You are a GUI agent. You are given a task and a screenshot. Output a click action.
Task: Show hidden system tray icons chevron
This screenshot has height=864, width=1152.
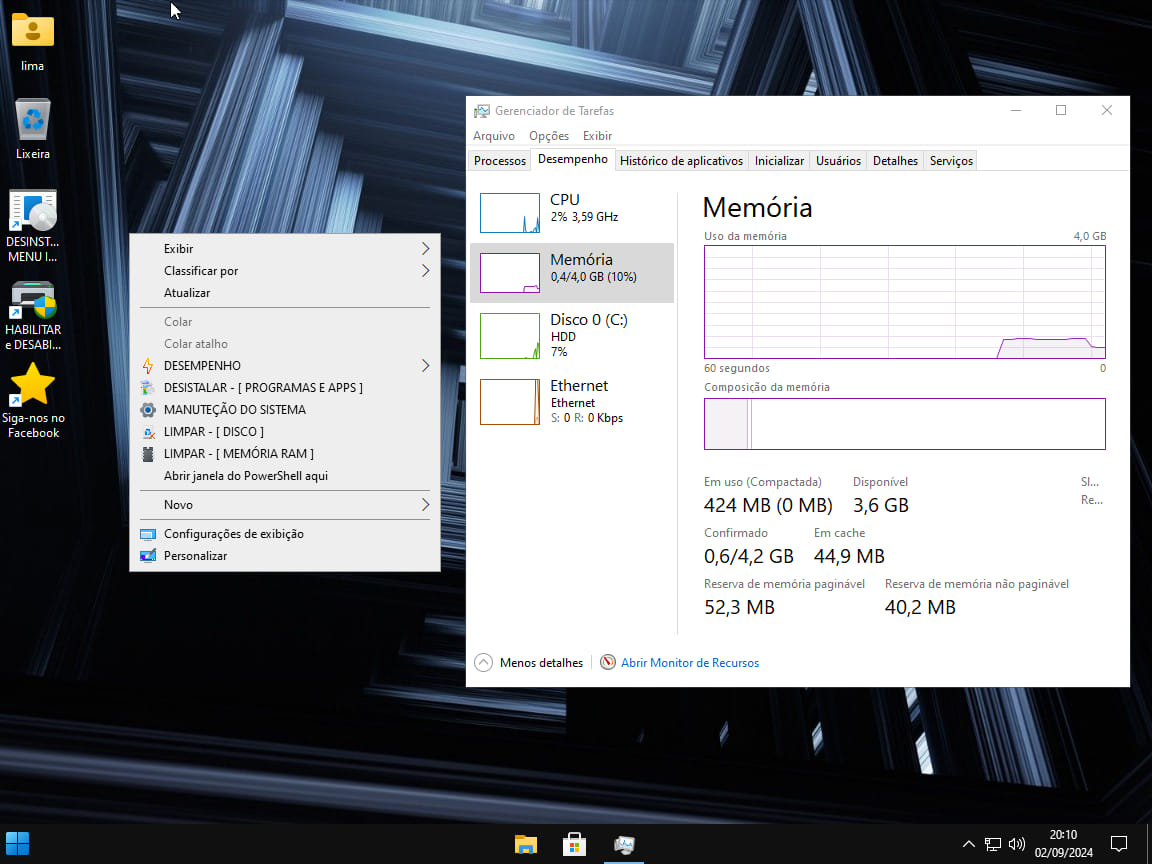[x=968, y=844]
